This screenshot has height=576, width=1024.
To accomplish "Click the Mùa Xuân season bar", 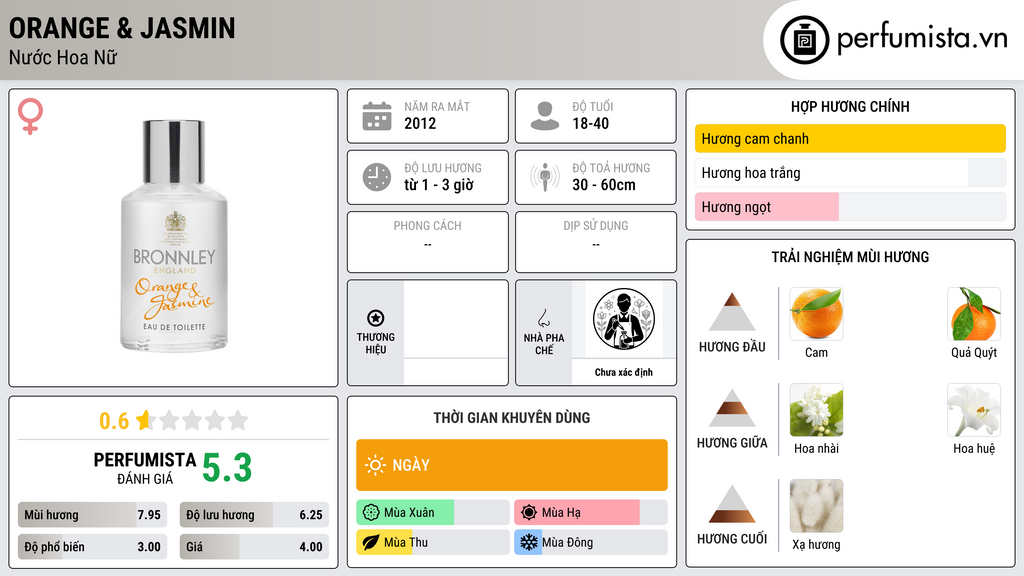I will click(x=433, y=512).
